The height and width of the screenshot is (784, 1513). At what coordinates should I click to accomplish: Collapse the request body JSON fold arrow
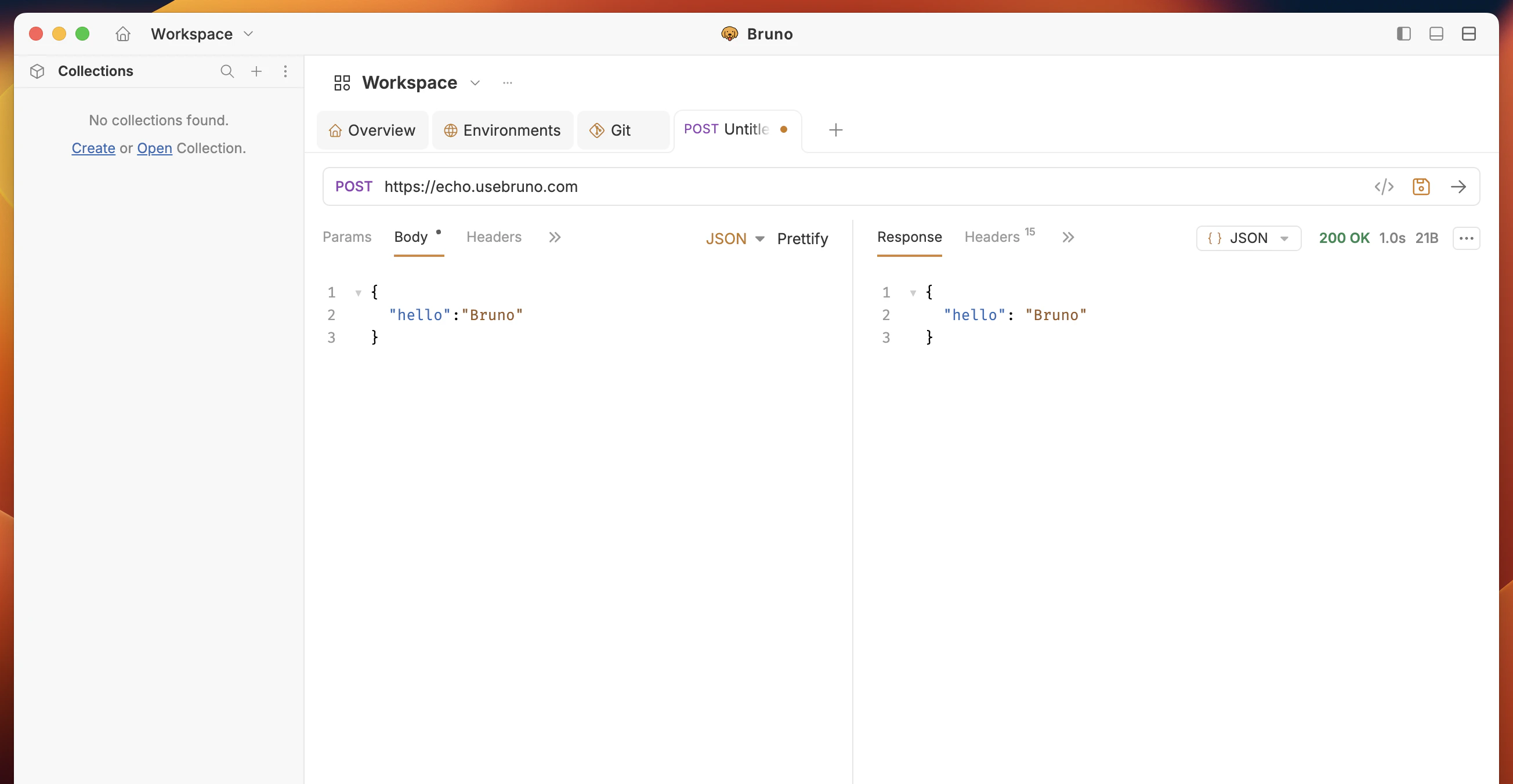(x=358, y=292)
